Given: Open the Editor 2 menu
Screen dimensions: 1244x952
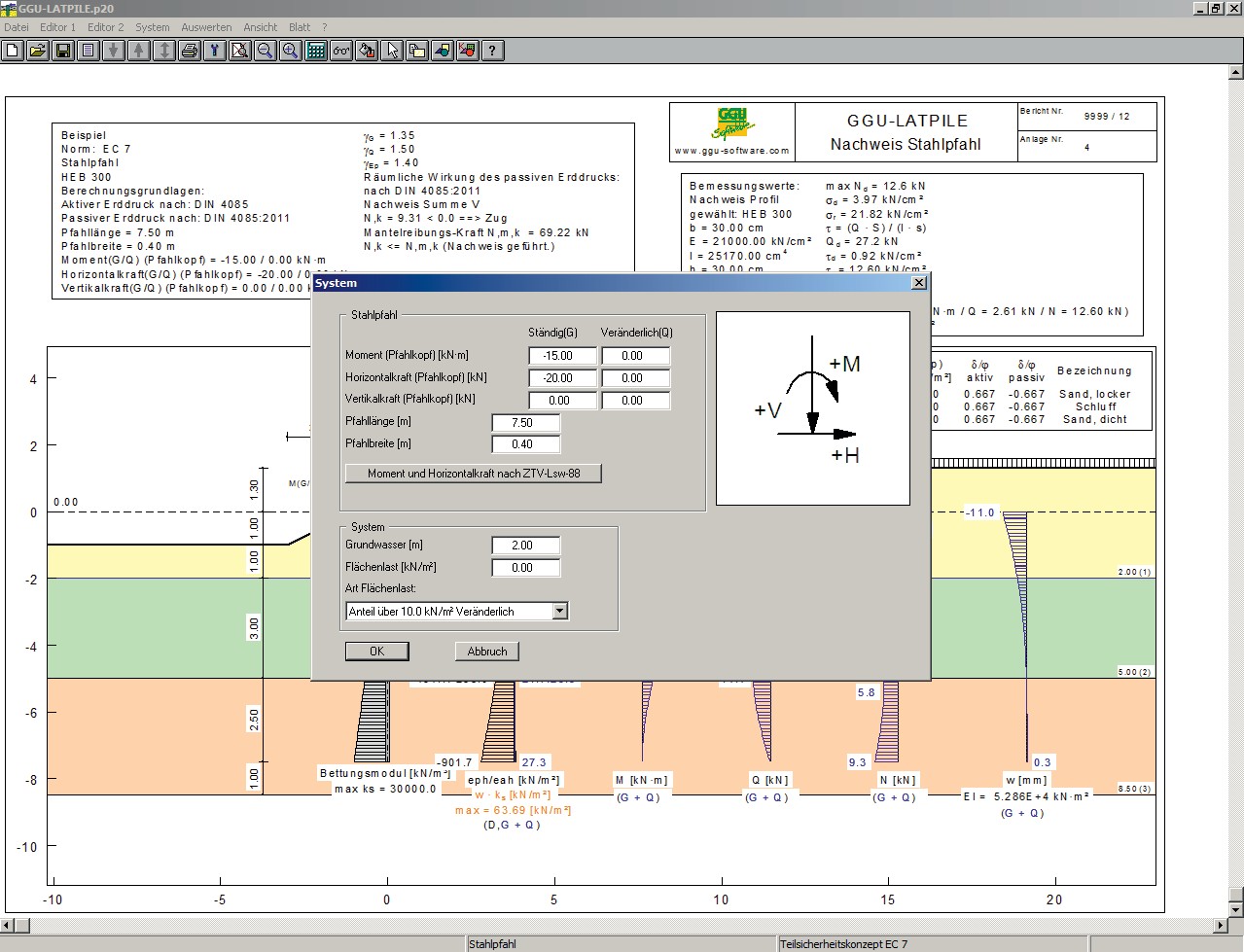Looking at the screenshot, I should tap(106, 27).
